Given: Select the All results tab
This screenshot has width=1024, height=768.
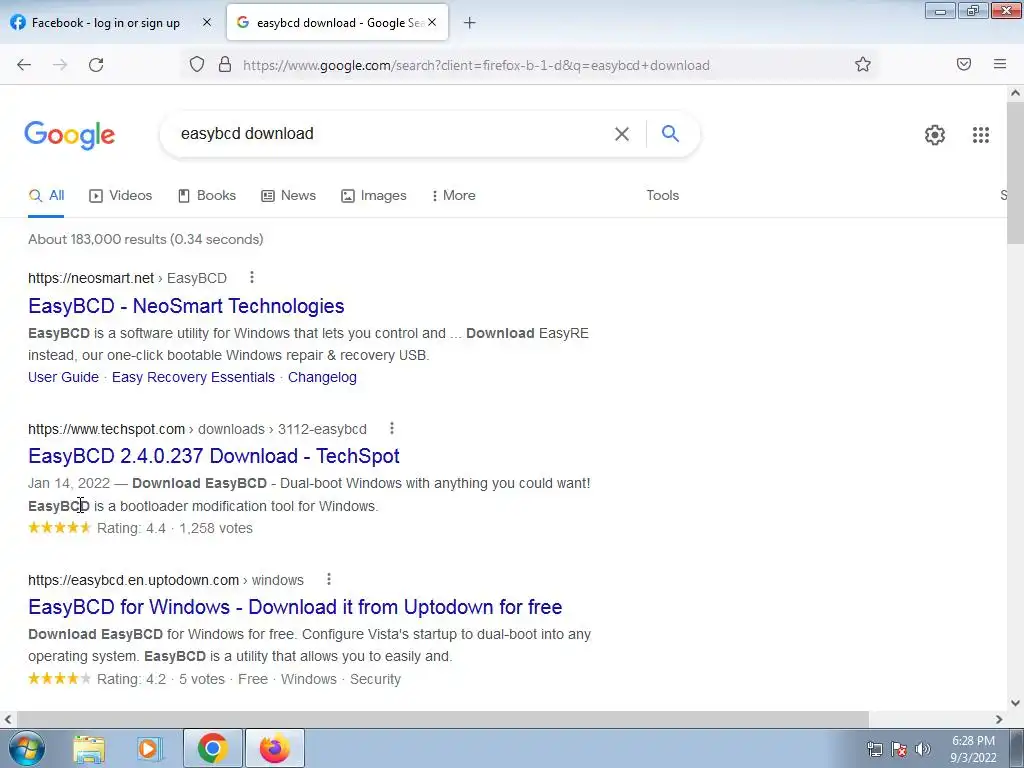Looking at the screenshot, I should pos(46,195).
